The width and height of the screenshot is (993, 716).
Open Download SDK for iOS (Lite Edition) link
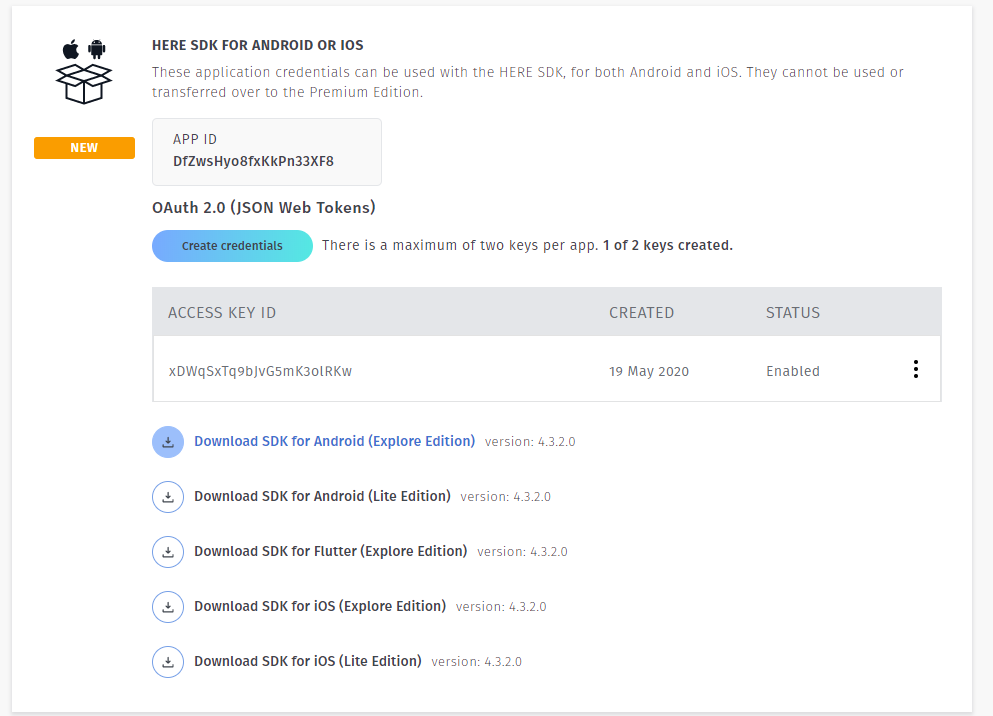point(308,662)
